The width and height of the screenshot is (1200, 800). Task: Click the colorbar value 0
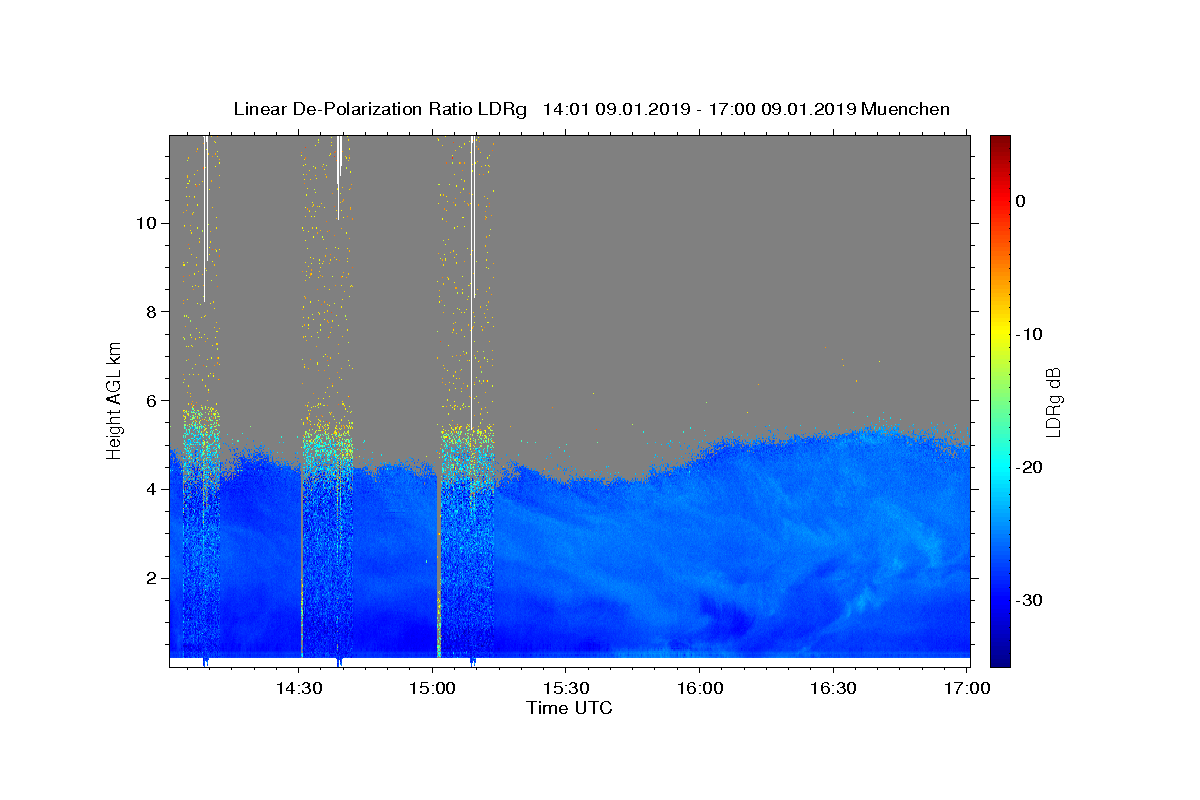(x=1021, y=201)
